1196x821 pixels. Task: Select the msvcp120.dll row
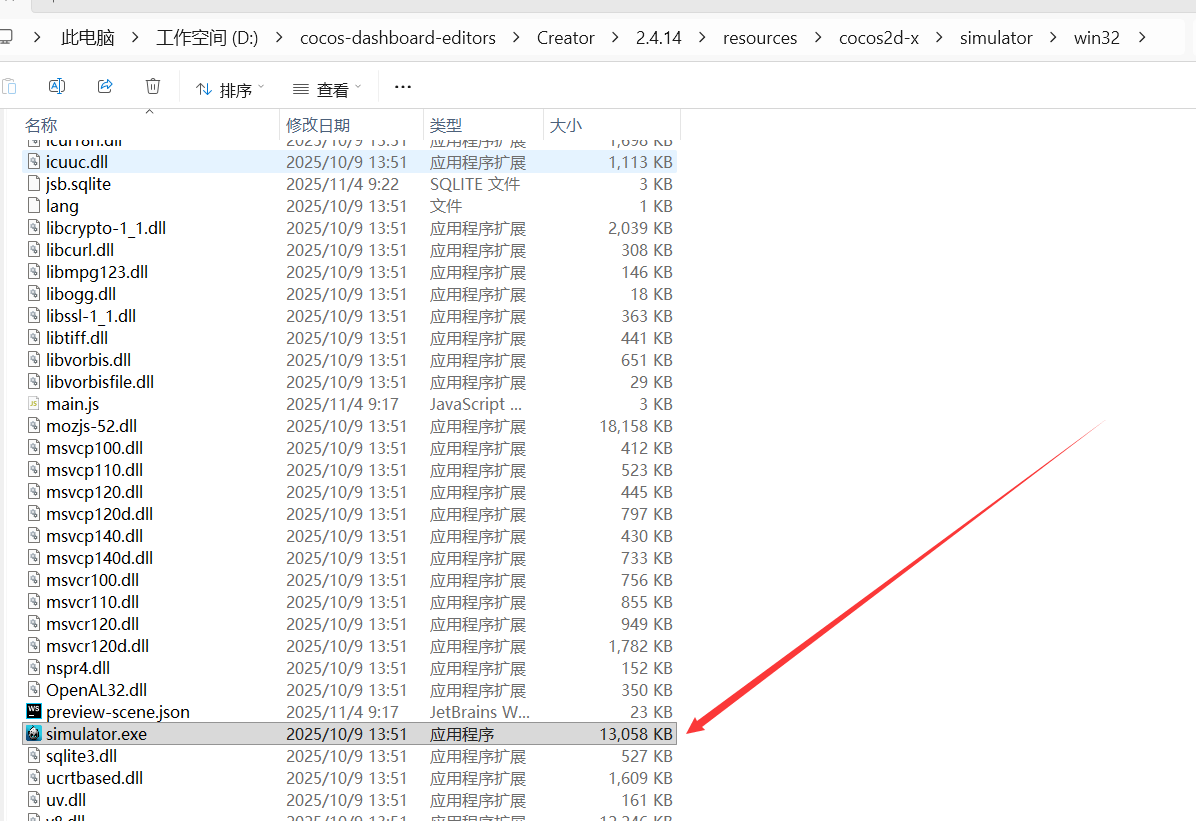(x=349, y=492)
